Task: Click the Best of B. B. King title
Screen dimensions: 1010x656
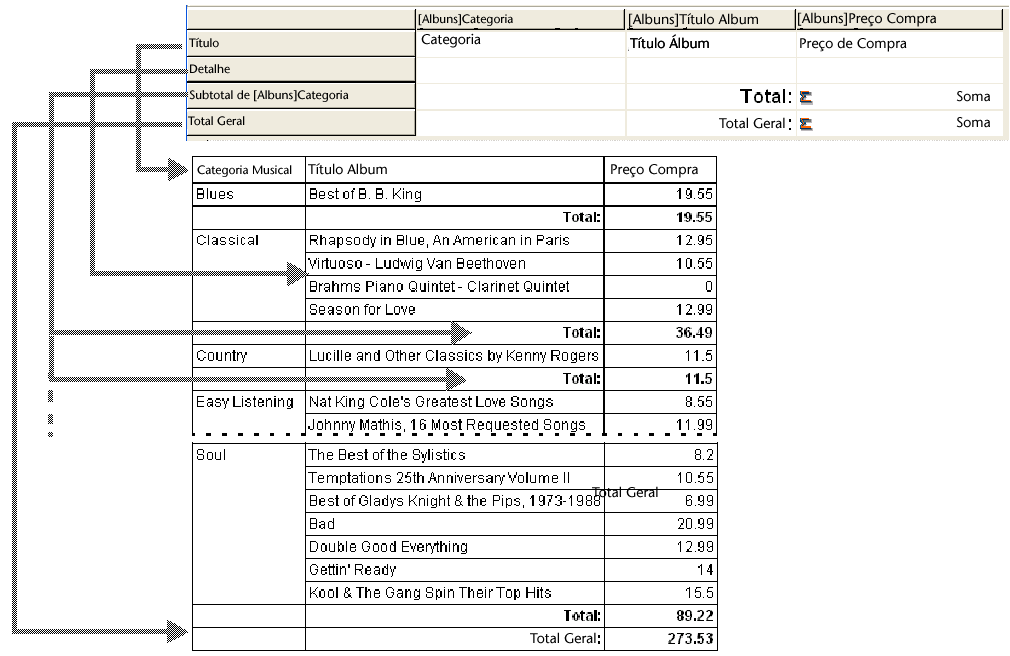Action: click(x=365, y=195)
